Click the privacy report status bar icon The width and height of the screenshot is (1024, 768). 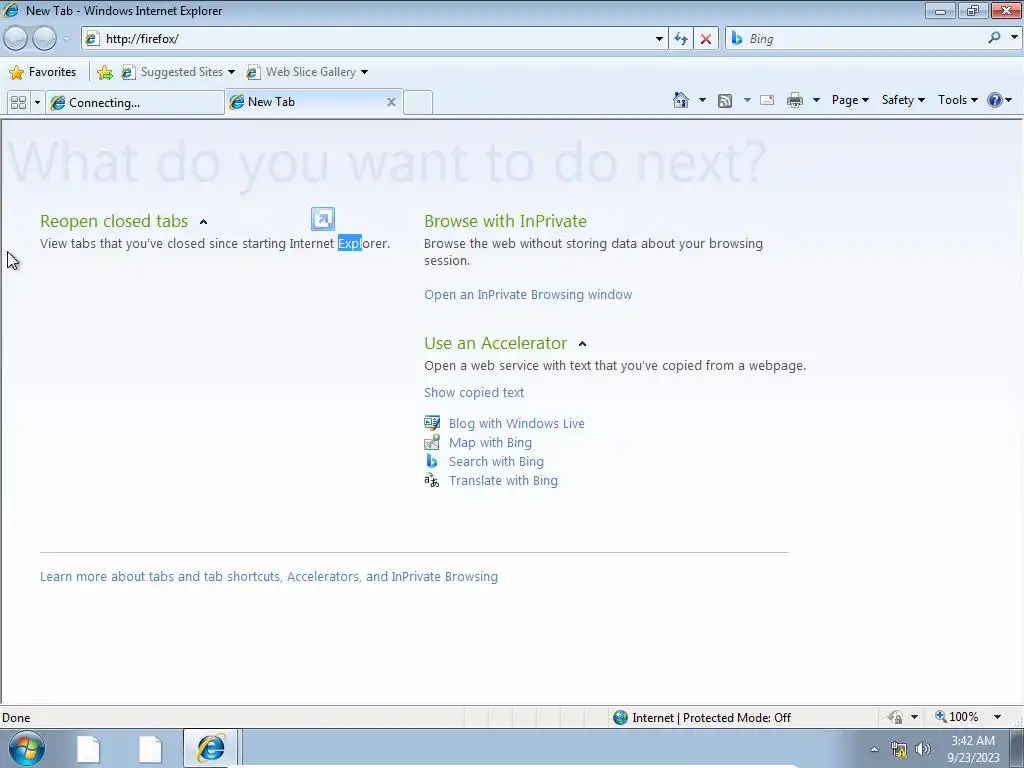tap(895, 718)
